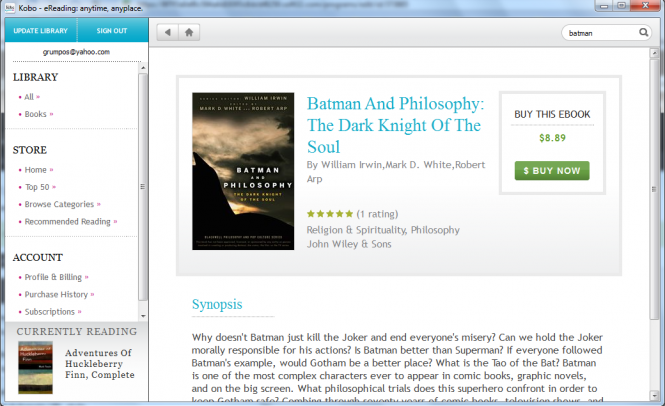Click the magnifying glass search icon
665x406 pixels.
643,33
